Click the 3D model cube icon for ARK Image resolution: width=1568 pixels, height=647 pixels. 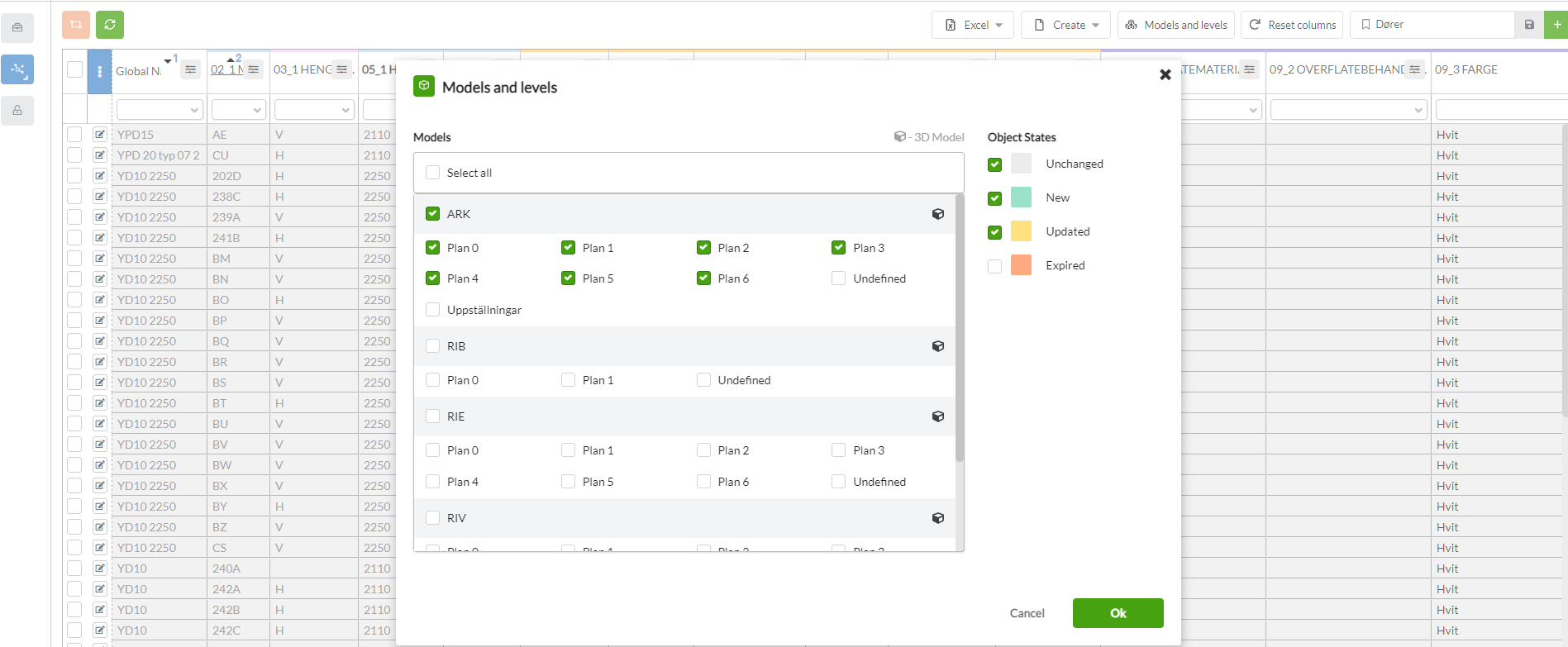pyautogui.click(x=937, y=214)
